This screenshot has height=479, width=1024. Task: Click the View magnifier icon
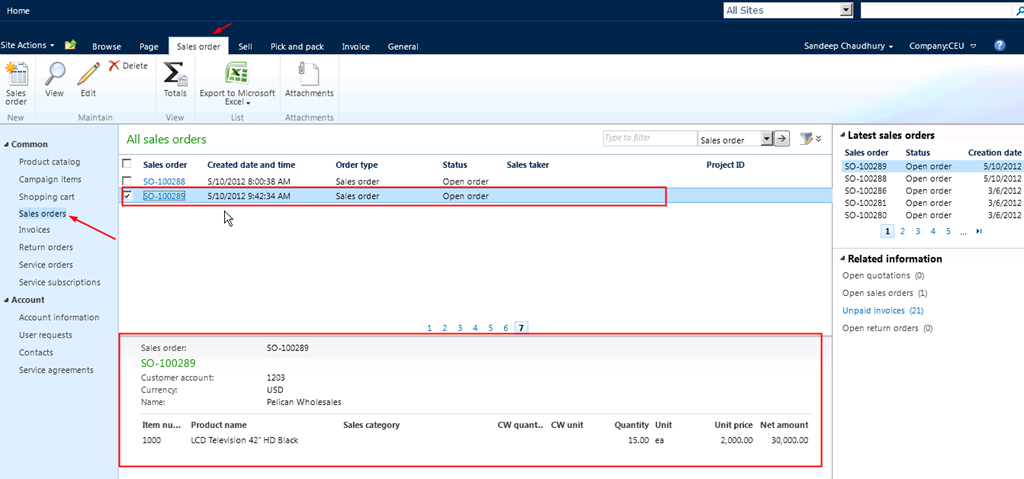(x=55, y=79)
